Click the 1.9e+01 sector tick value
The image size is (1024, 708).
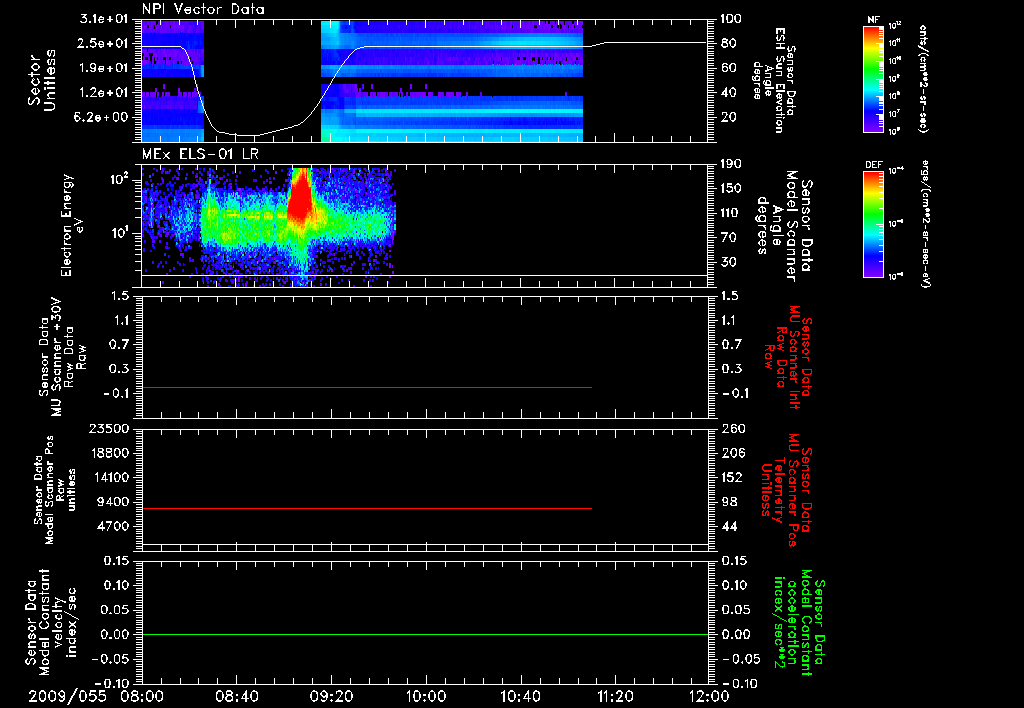click(103, 68)
